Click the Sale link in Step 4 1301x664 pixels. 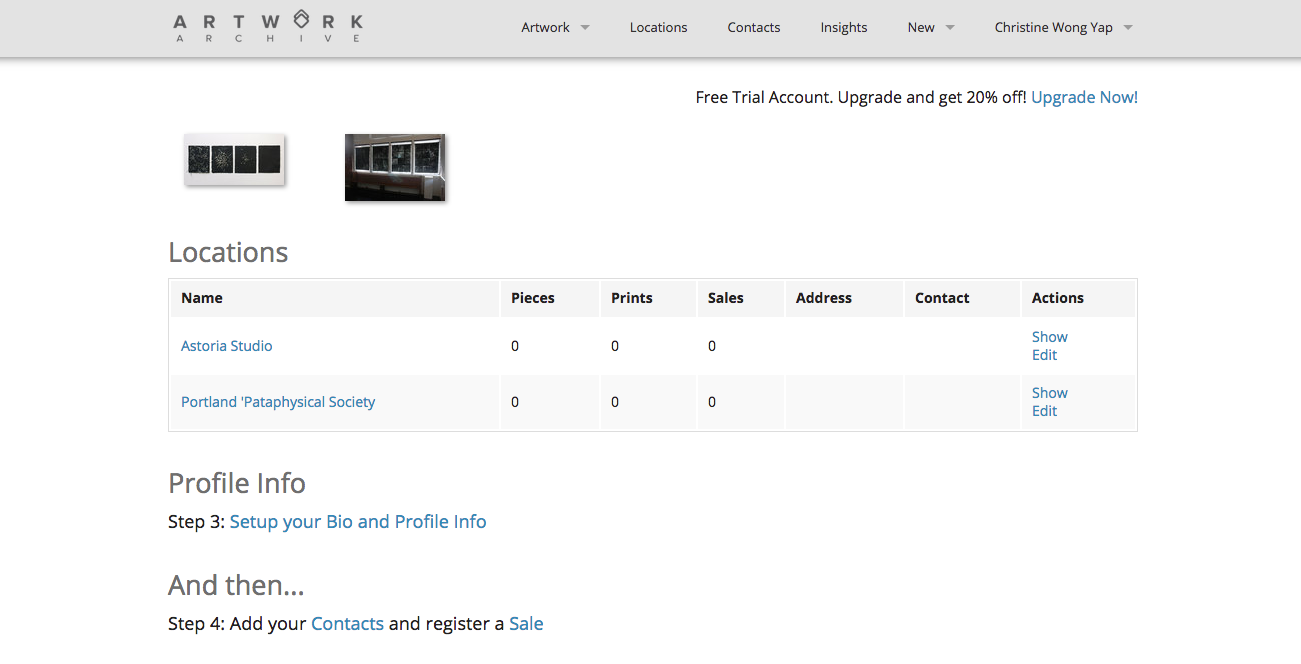(x=526, y=624)
